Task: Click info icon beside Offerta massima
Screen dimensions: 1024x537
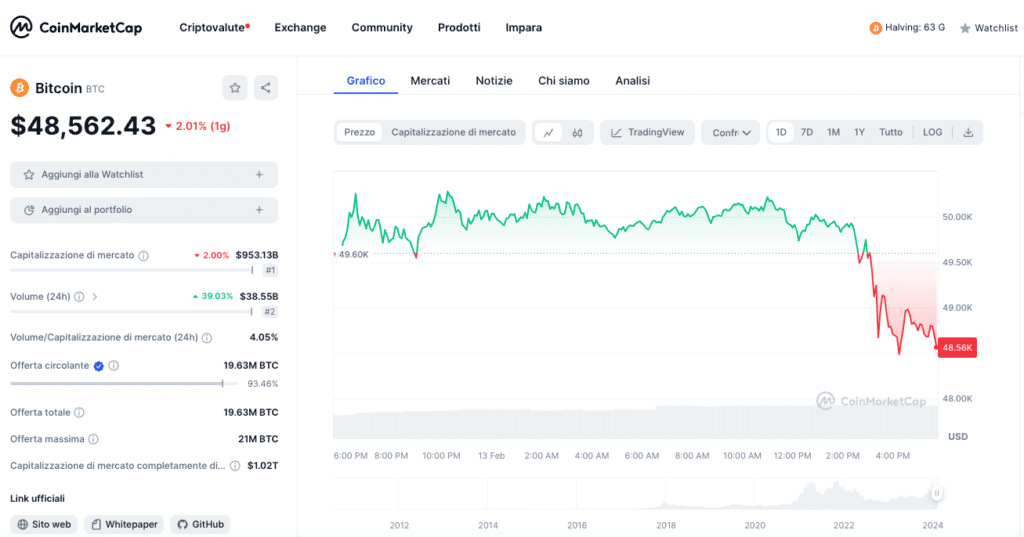Action: point(93,439)
